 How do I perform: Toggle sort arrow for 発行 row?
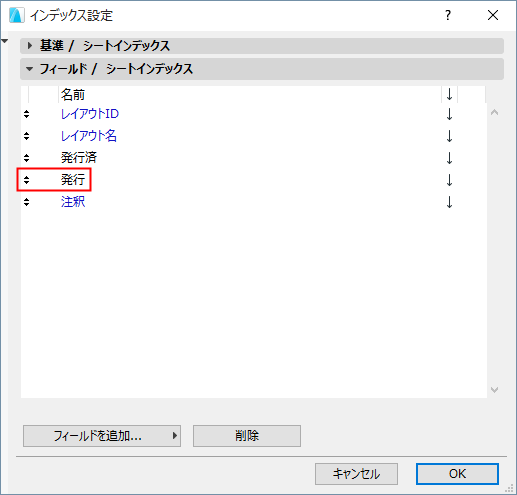point(449,180)
